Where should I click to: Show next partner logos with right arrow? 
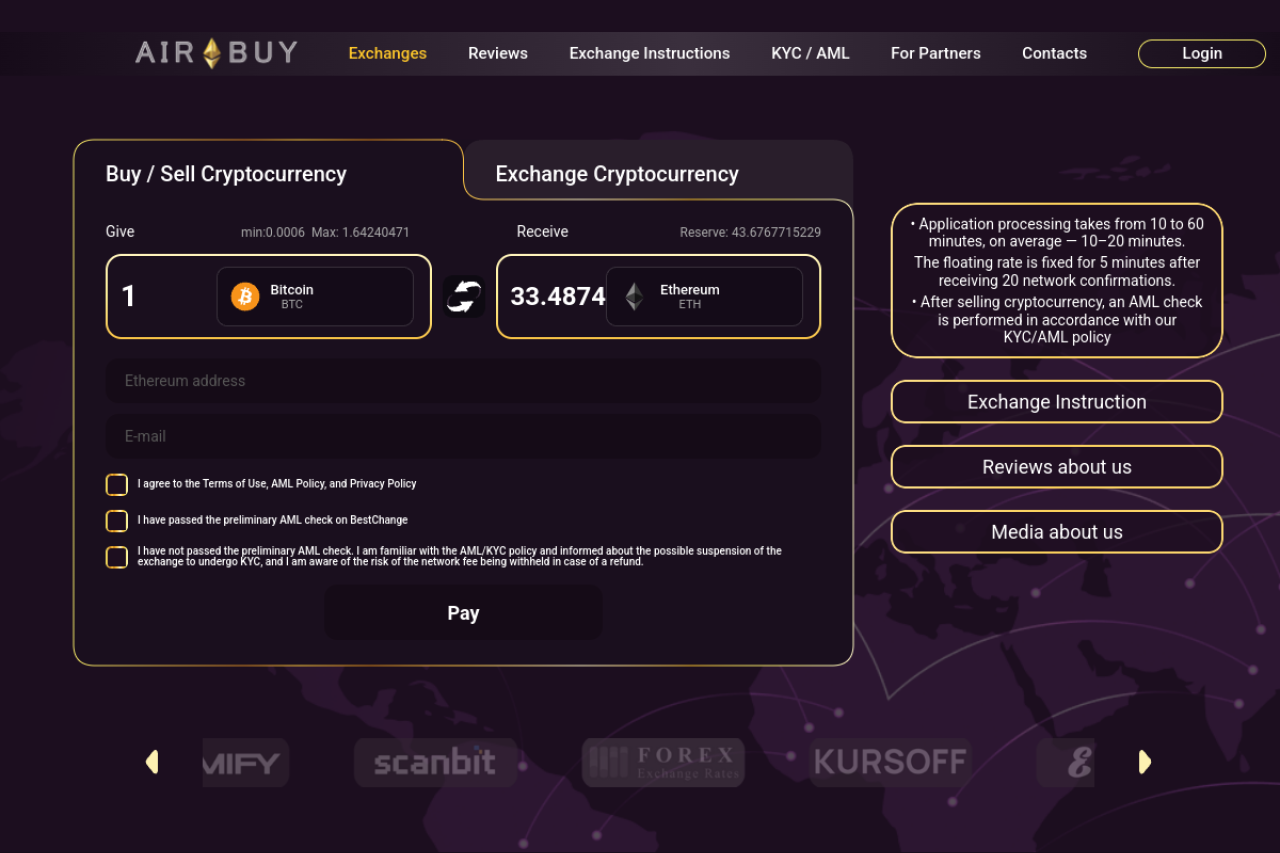pyautogui.click(x=1145, y=762)
